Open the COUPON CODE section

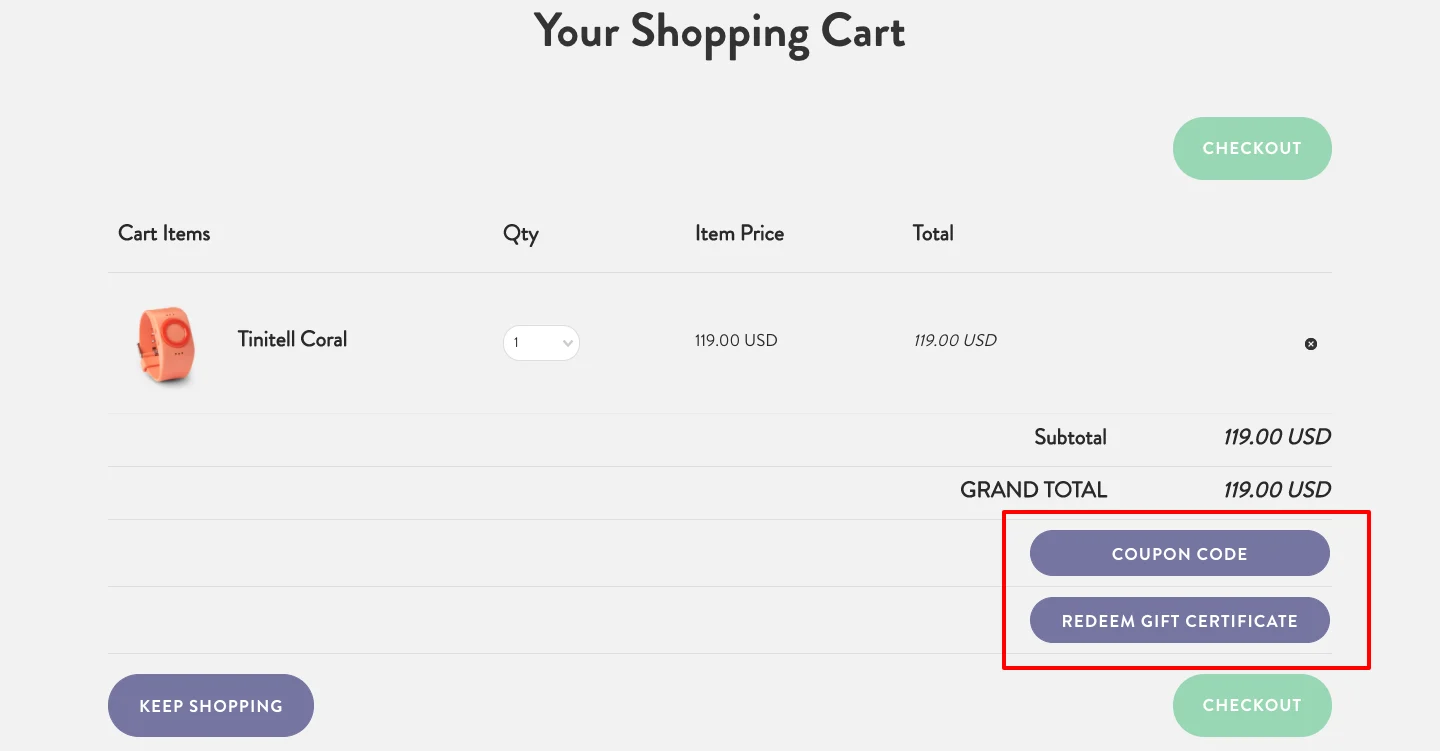tap(1179, 553)
